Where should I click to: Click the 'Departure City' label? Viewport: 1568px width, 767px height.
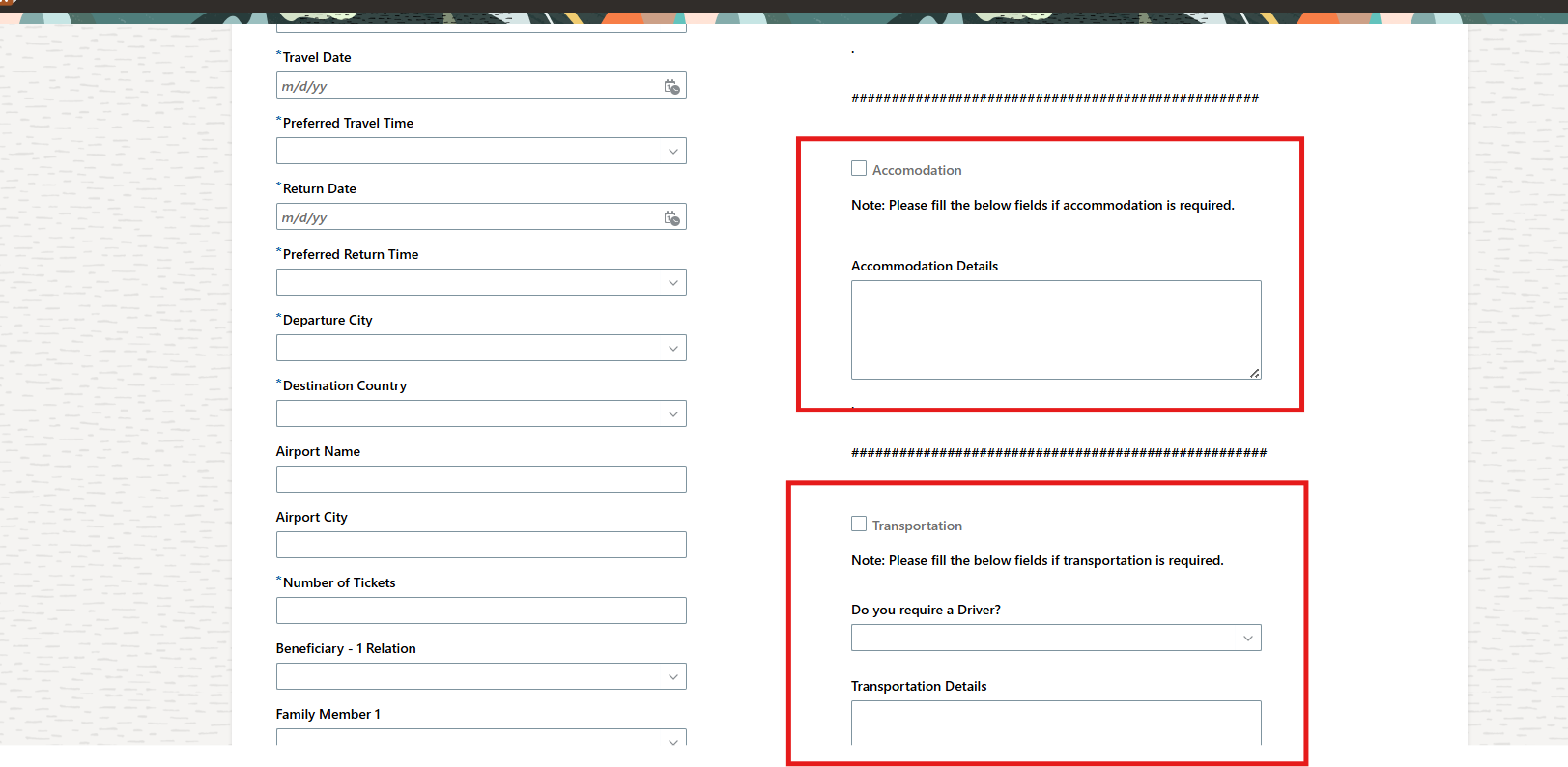[x=328, y=321]
